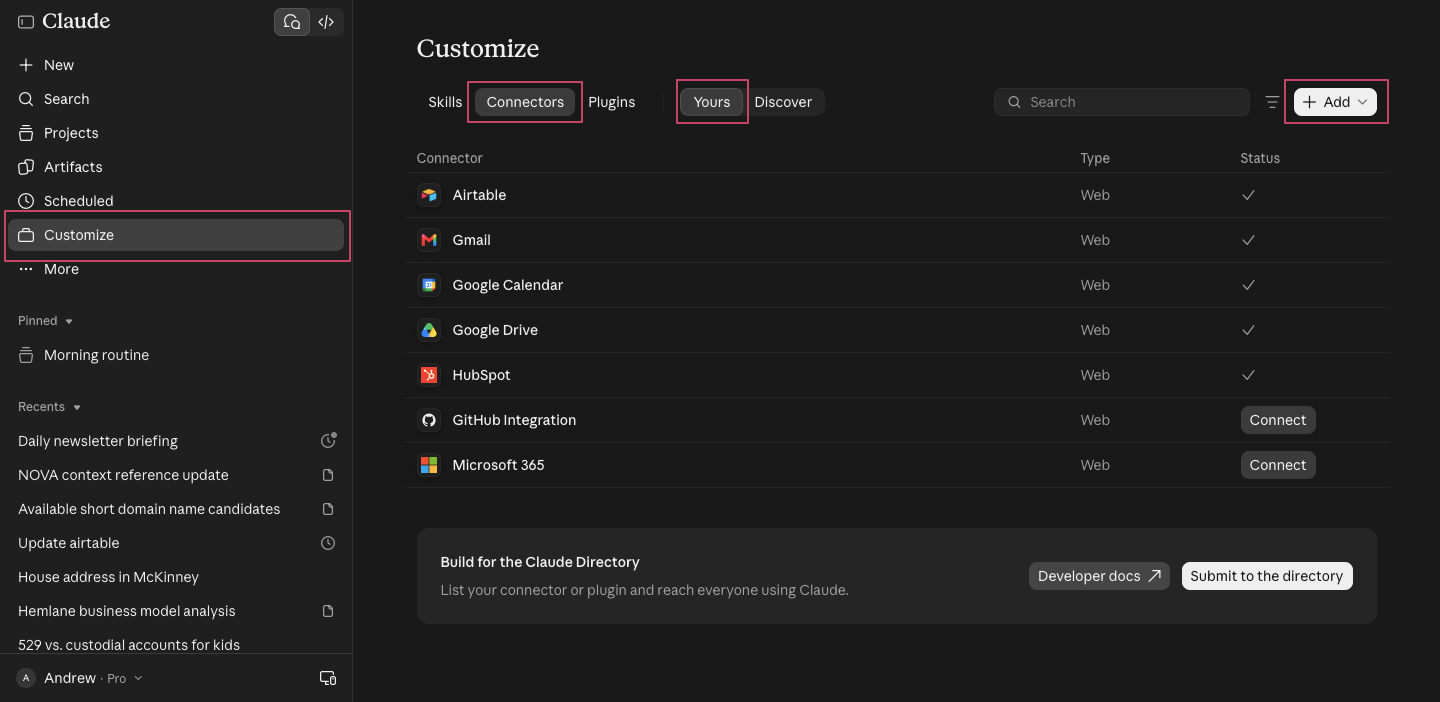Open Search in the sidebar
This screenshot has width=1440, height=702.
pyautogui.click(x=176, y=99)
